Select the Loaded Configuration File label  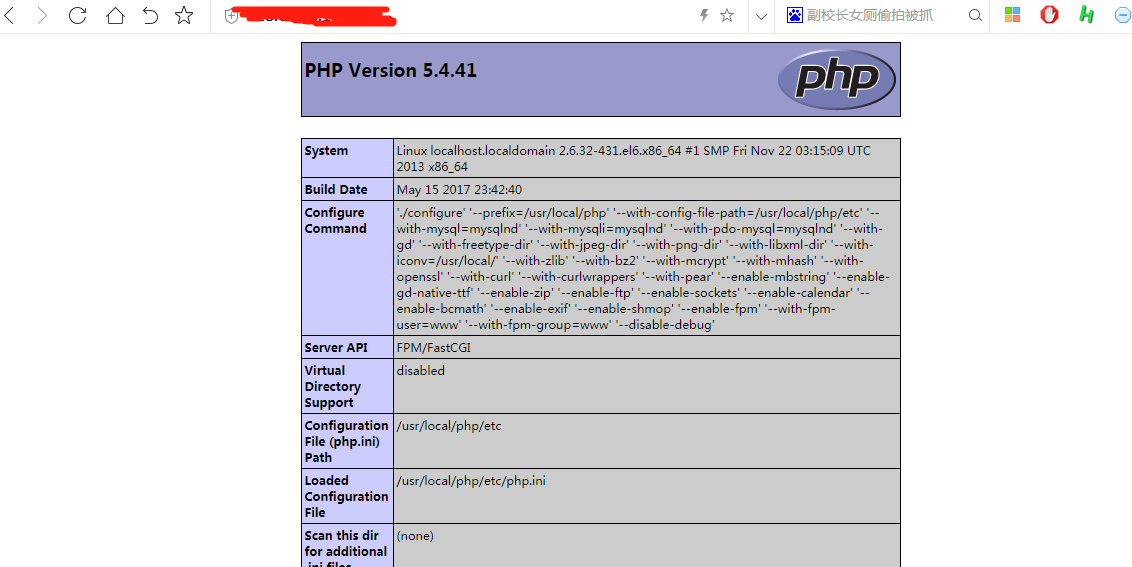tap(347, 496)
